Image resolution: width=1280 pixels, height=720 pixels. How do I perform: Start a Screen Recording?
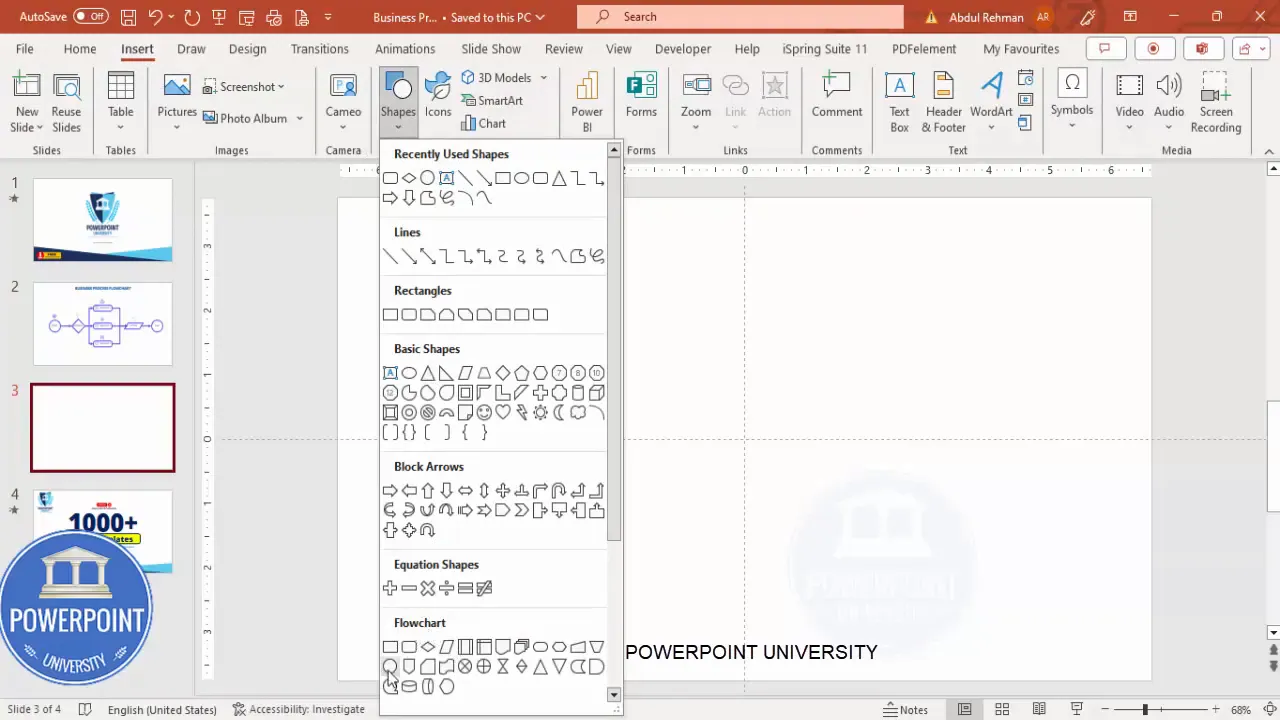tap(1216, 103)
